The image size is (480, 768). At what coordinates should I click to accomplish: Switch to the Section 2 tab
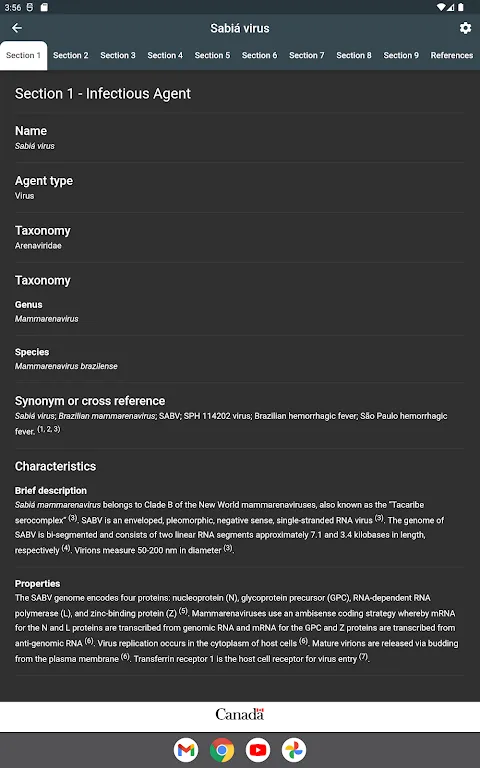71,55
